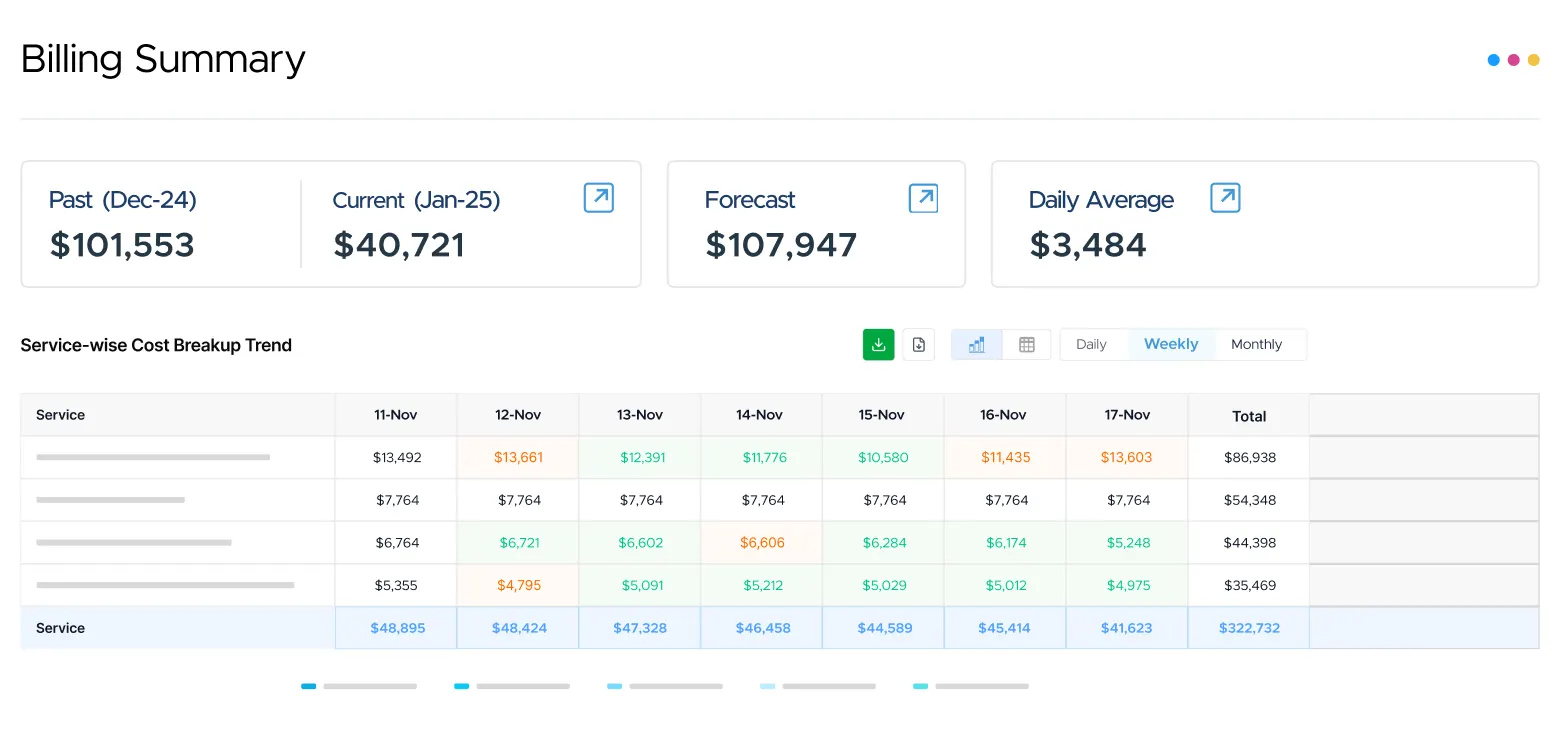This screenshot has height=738, width=1560.
Task: Toggle the first chart legend entry
Action: (x=359, y=686)
